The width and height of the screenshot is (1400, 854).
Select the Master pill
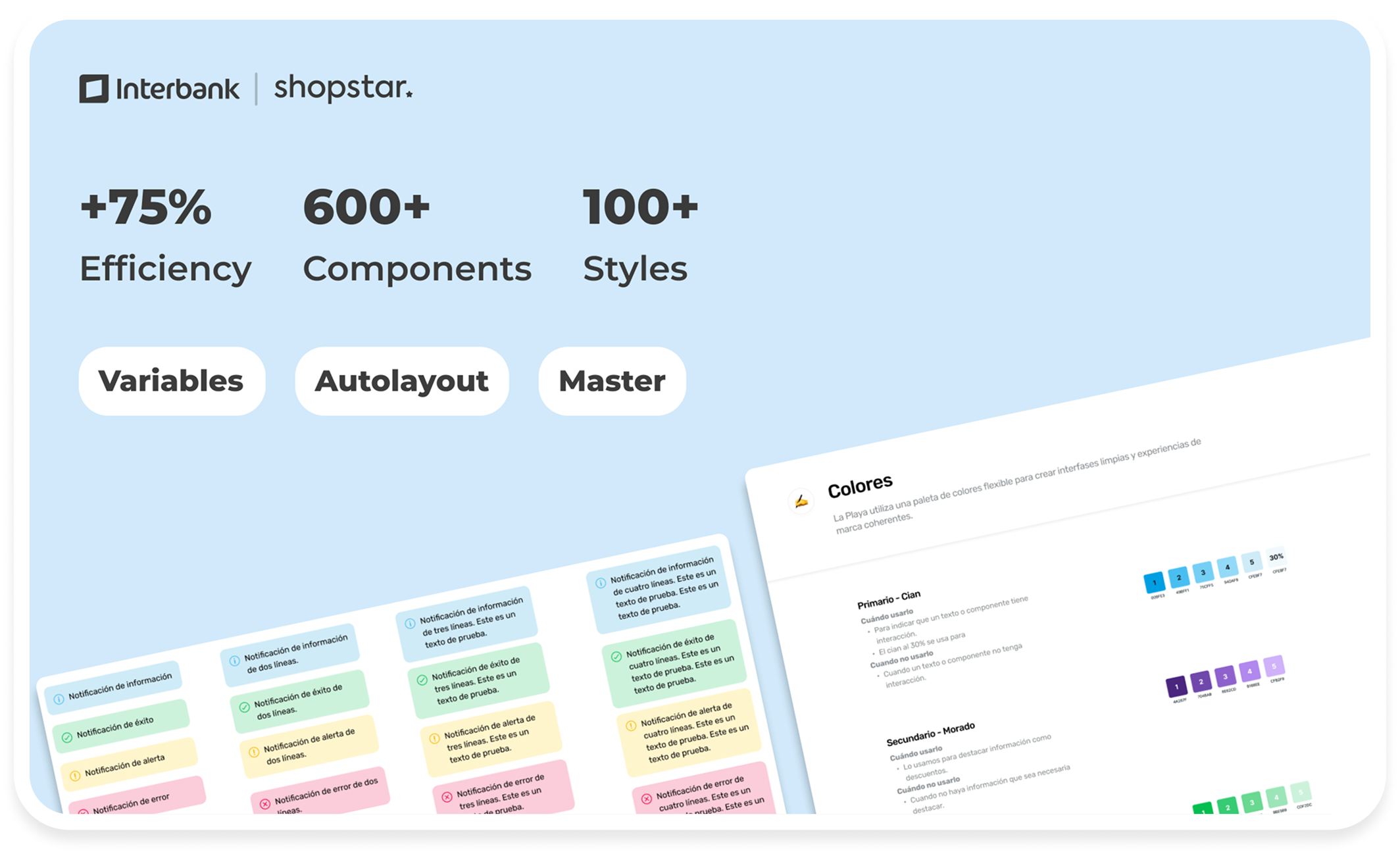click(612, 381)
